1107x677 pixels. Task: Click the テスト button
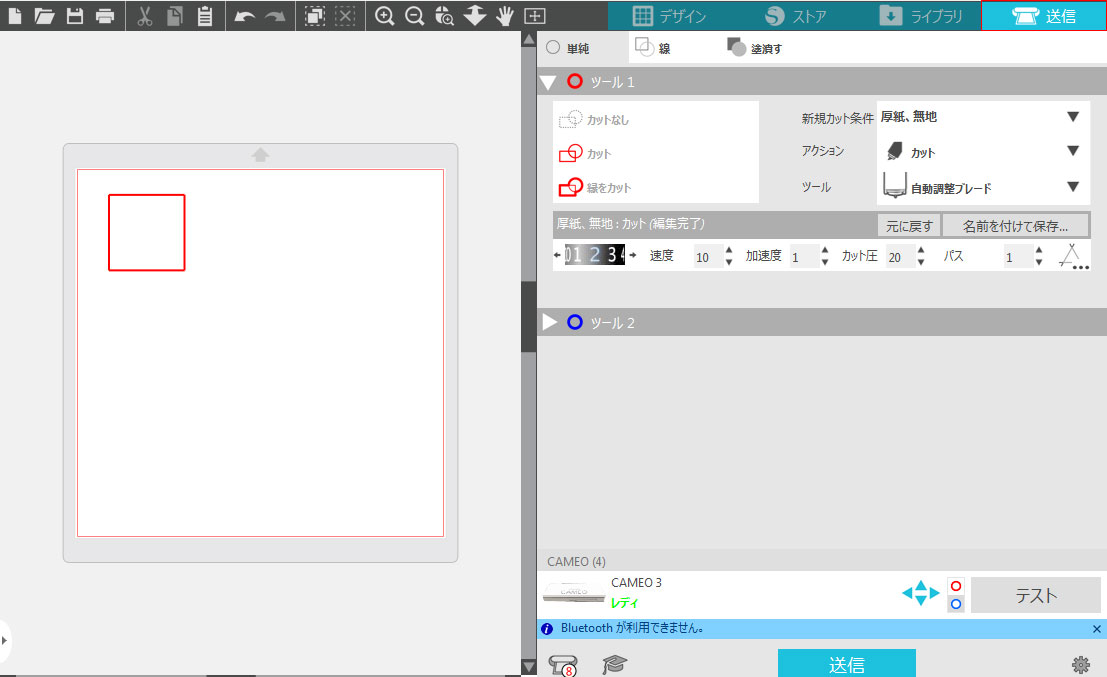pos(1036,595)
